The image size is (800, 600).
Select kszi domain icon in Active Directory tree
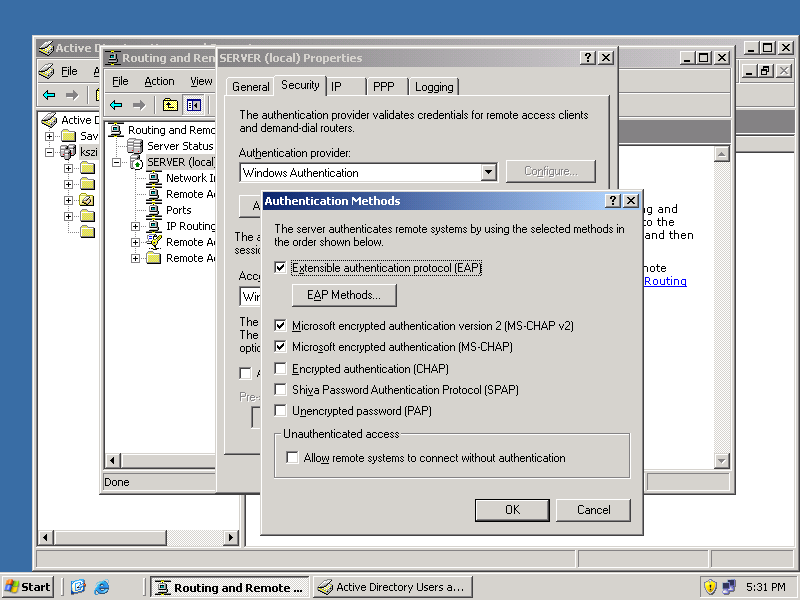click(x=68, y=152)
